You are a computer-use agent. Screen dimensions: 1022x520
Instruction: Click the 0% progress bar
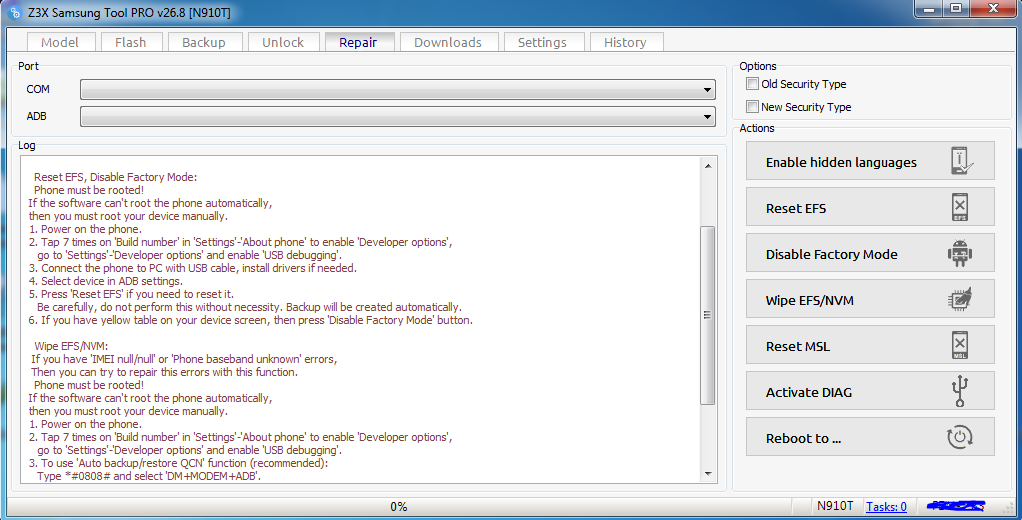(399, 506)
